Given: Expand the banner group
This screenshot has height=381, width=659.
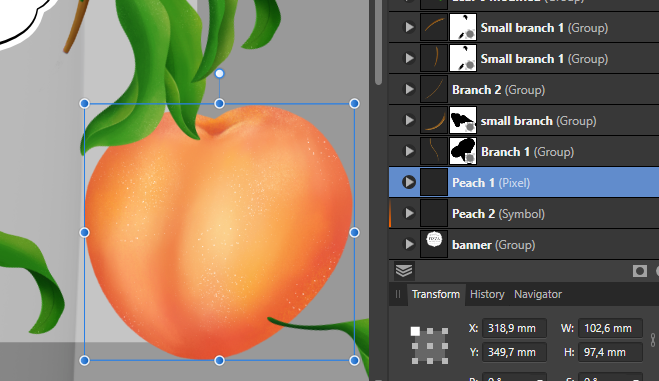Looking at the screenshot, I should coord(409,244).
